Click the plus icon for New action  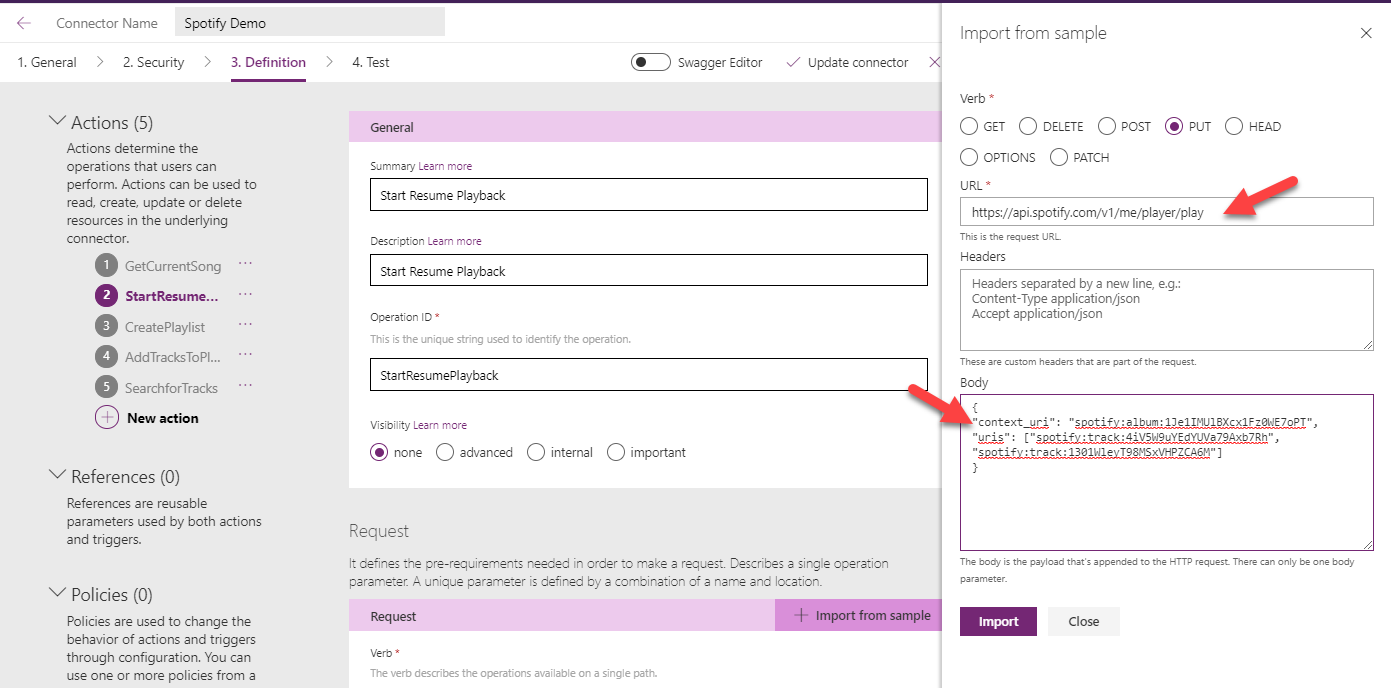pyautogui.click(x=107, y=418)
